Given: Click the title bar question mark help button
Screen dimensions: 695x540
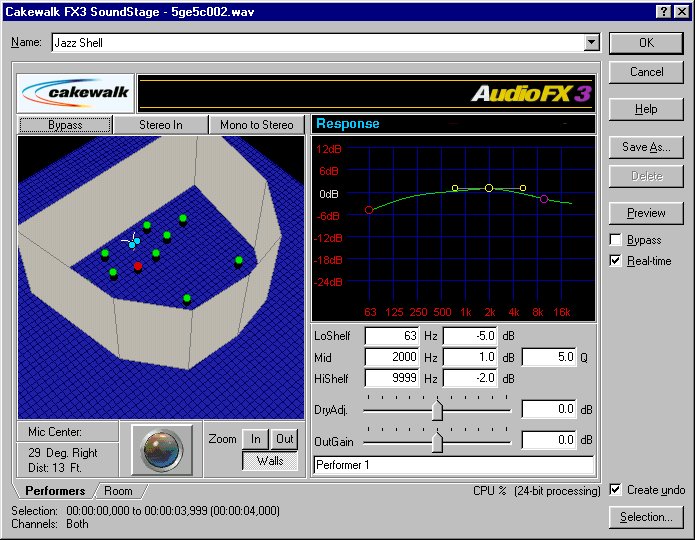Looking at the screenshot, I should 663,12.
